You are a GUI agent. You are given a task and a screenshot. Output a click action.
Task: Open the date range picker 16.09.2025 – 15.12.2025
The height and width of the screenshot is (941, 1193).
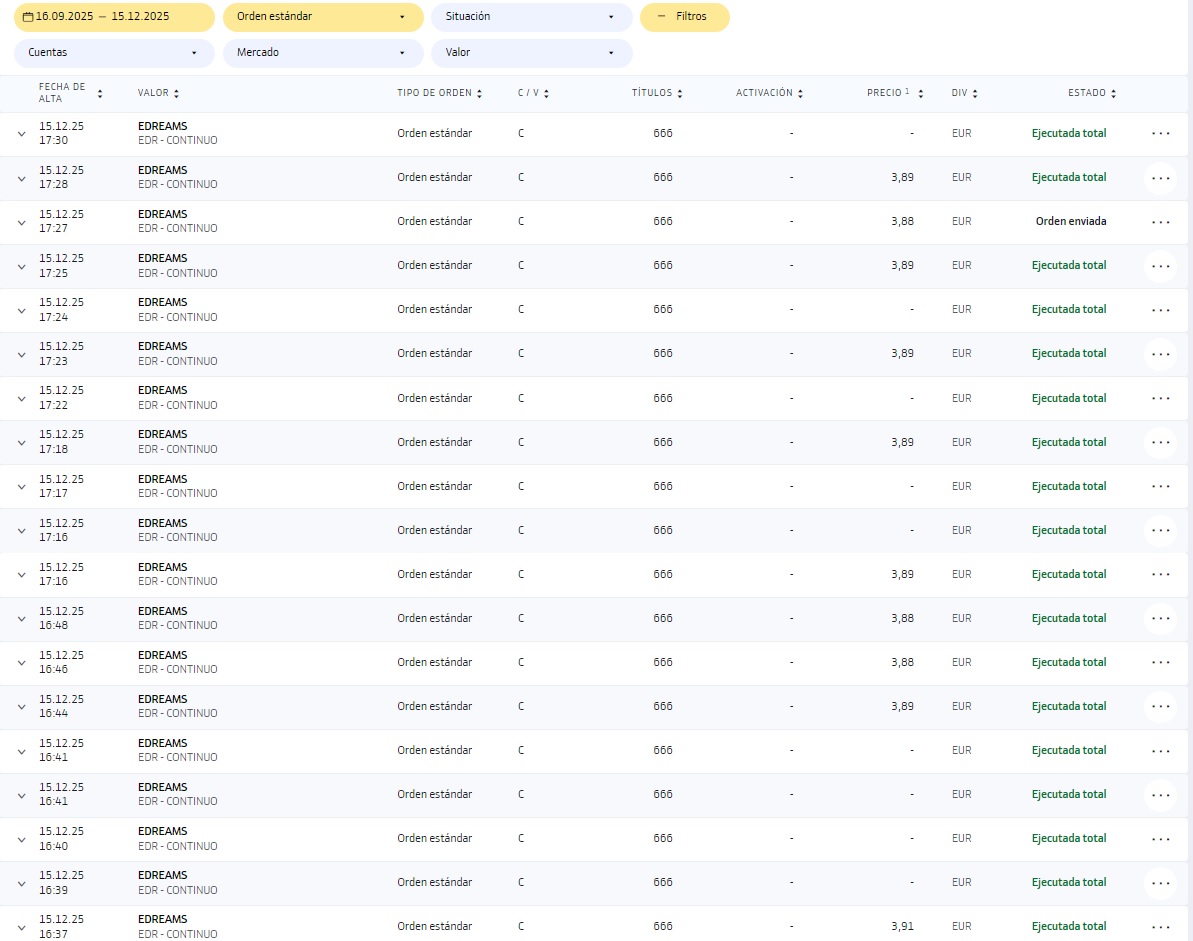114,17
